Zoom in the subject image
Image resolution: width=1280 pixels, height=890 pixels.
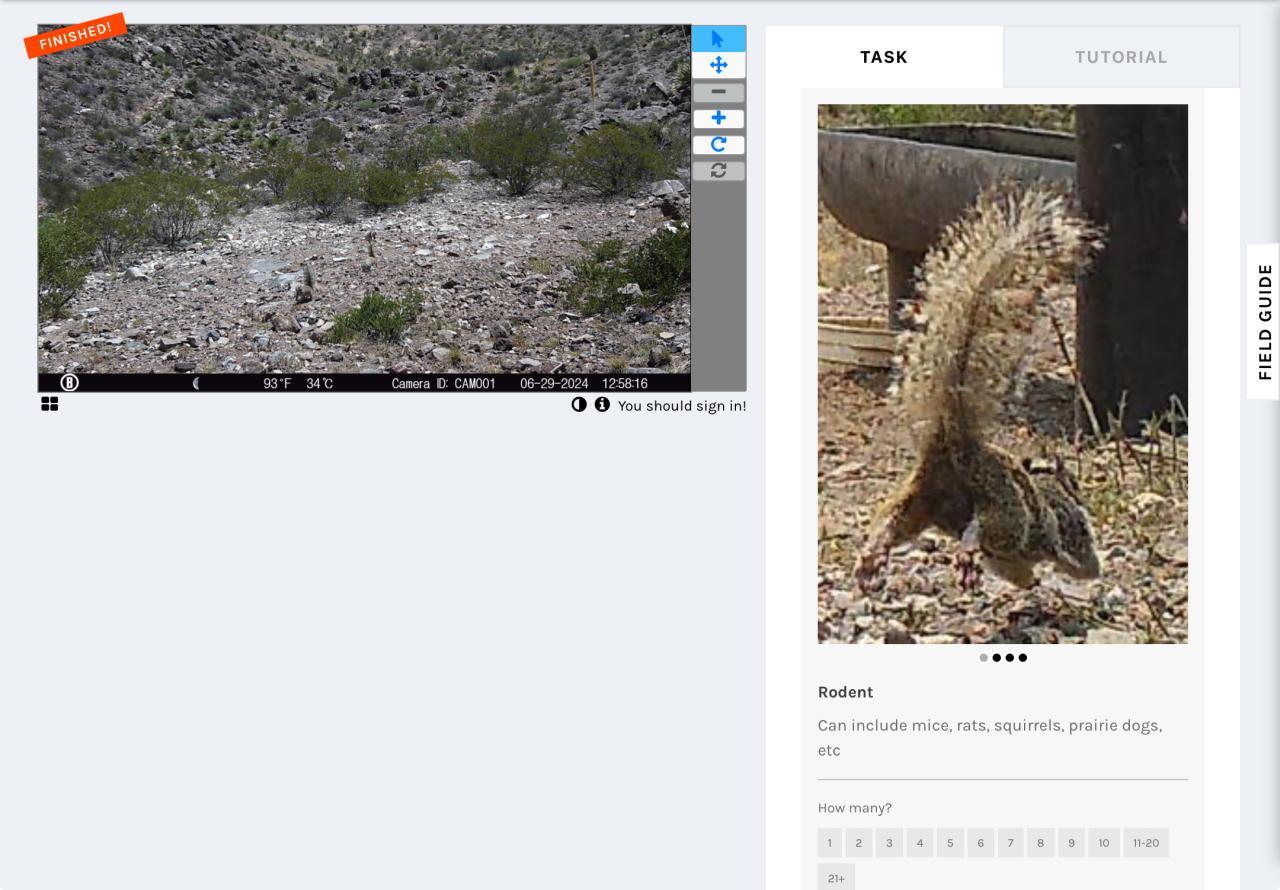tap(718, 118)
